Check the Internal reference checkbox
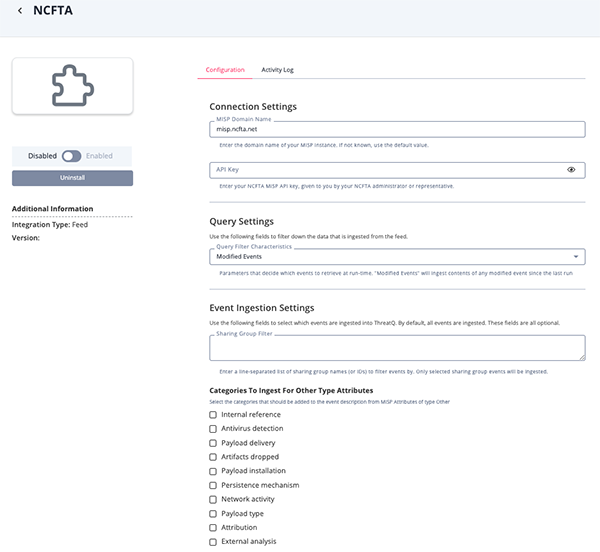Screen dimensions: 600x552 [213, 415]
